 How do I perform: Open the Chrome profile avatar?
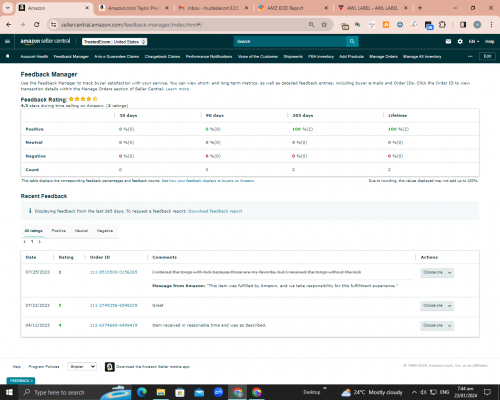pyautogui.click(x=477, y=25)
